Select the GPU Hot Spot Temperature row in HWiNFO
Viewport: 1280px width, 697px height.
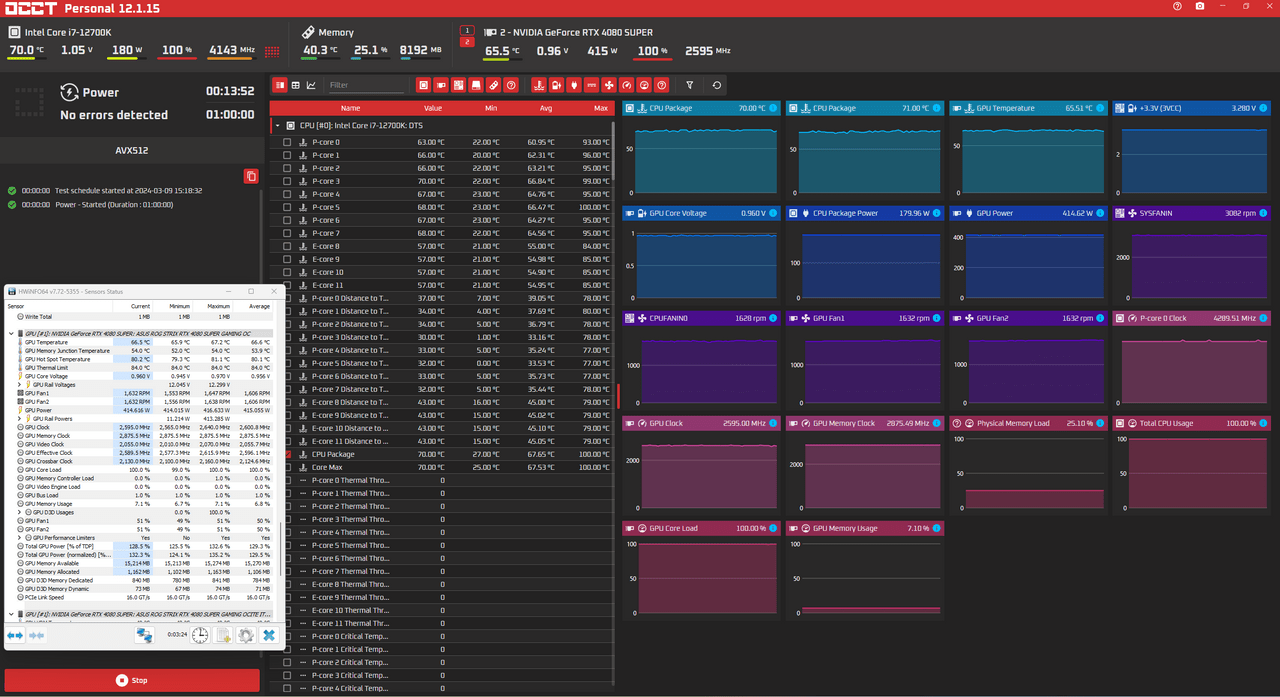140,360
